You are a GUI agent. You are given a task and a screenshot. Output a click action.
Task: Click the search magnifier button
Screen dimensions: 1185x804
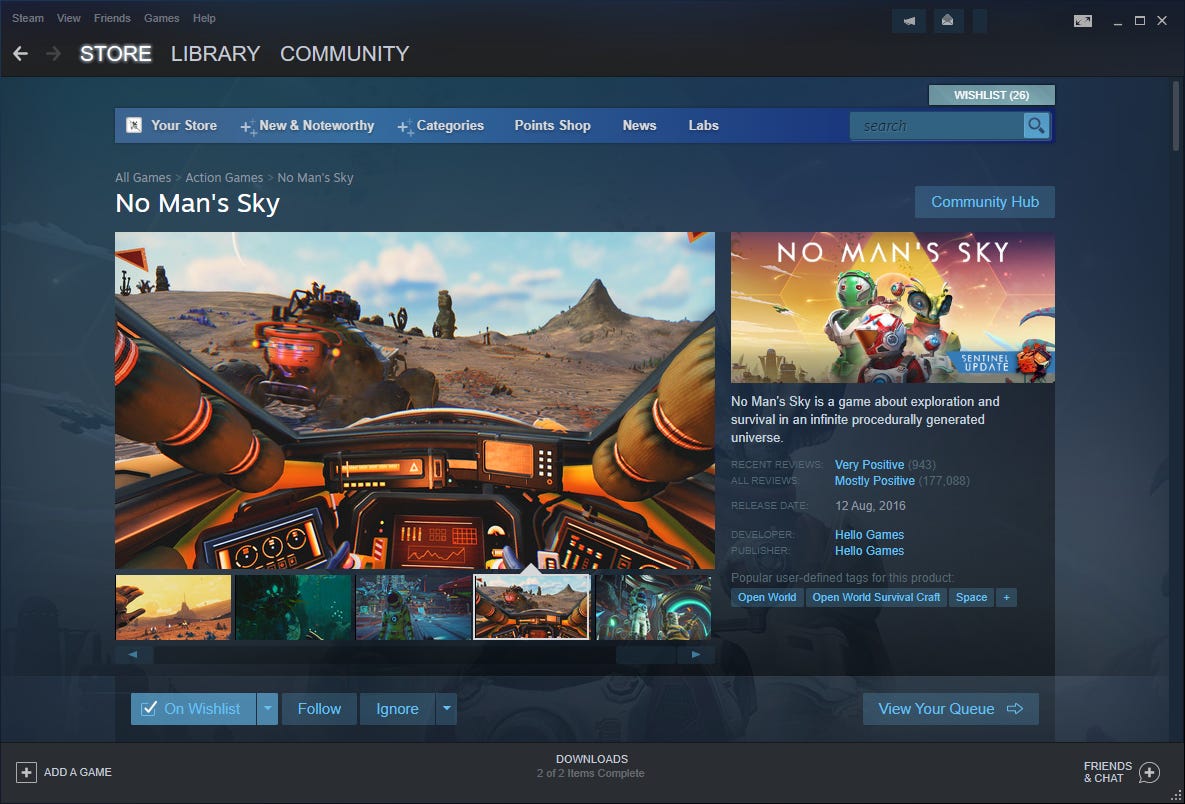point(1036,125)
